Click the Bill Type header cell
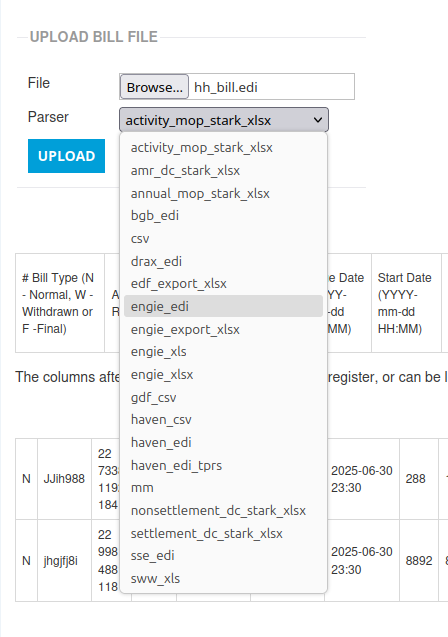The image size is (448, 637). pyautogui.click(x=60, y=303)
